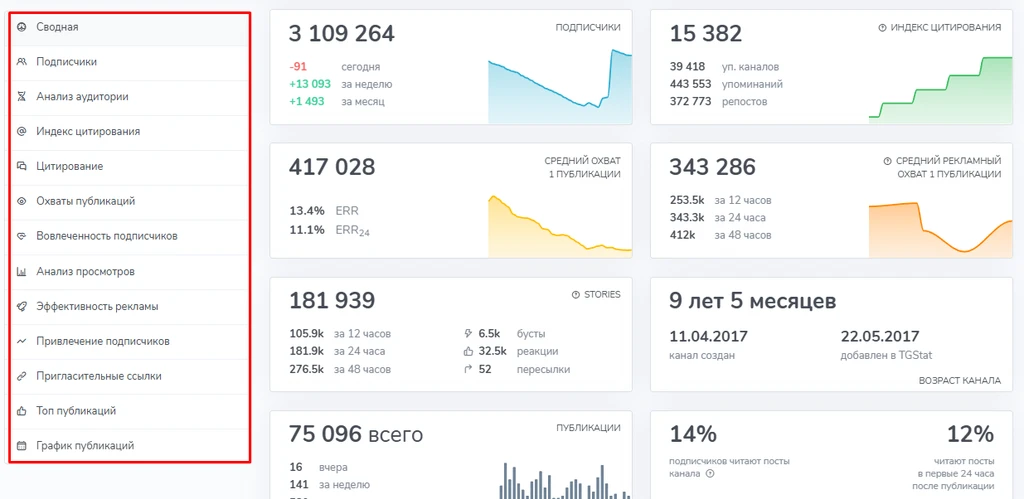Screen dimensions: 1024x499
Task: Click the 276.5k за 48 часов stories value
Action: (307, 370)
